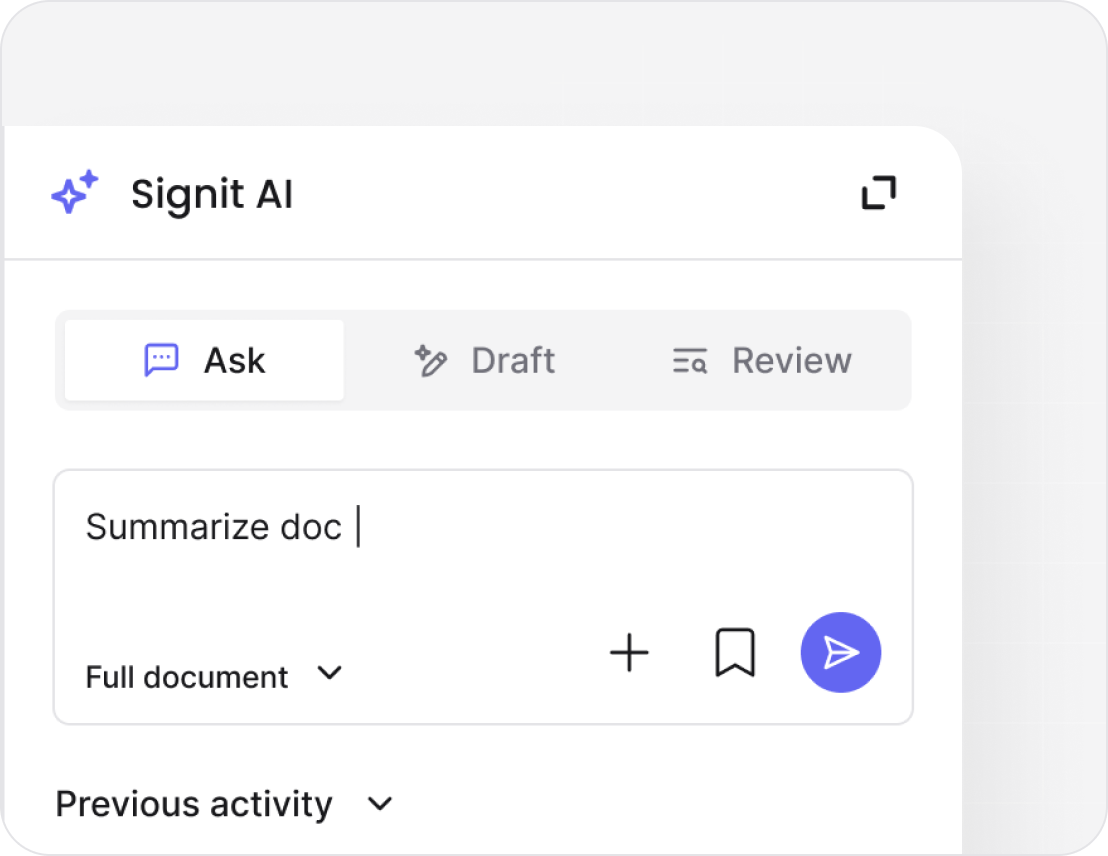Image resolution: width=1108 pixels, height=856 pixels.
Task: Click the Previous activity label
Action: pyautogui.click(x=194, y=804)
